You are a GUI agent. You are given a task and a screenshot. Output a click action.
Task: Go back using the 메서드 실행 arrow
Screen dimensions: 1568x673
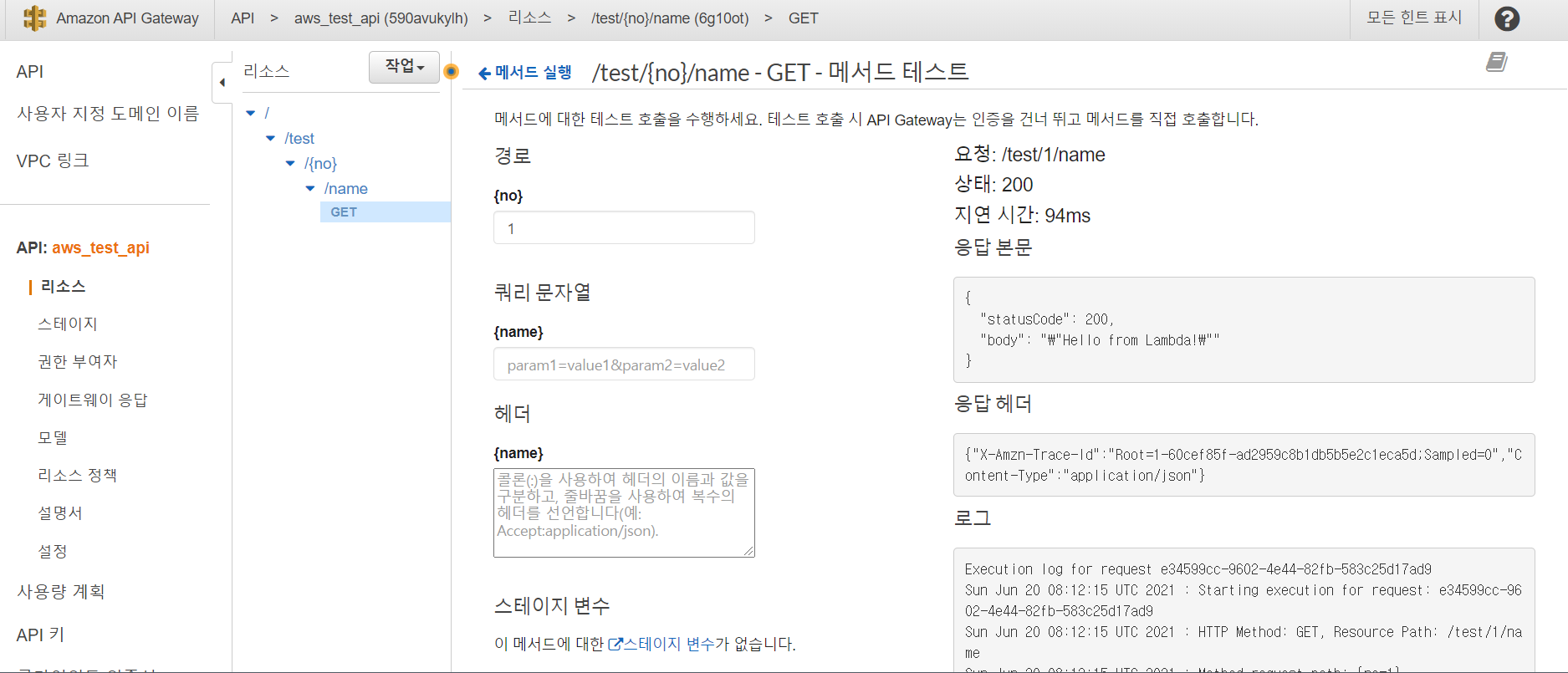click(x=524, y=73)
